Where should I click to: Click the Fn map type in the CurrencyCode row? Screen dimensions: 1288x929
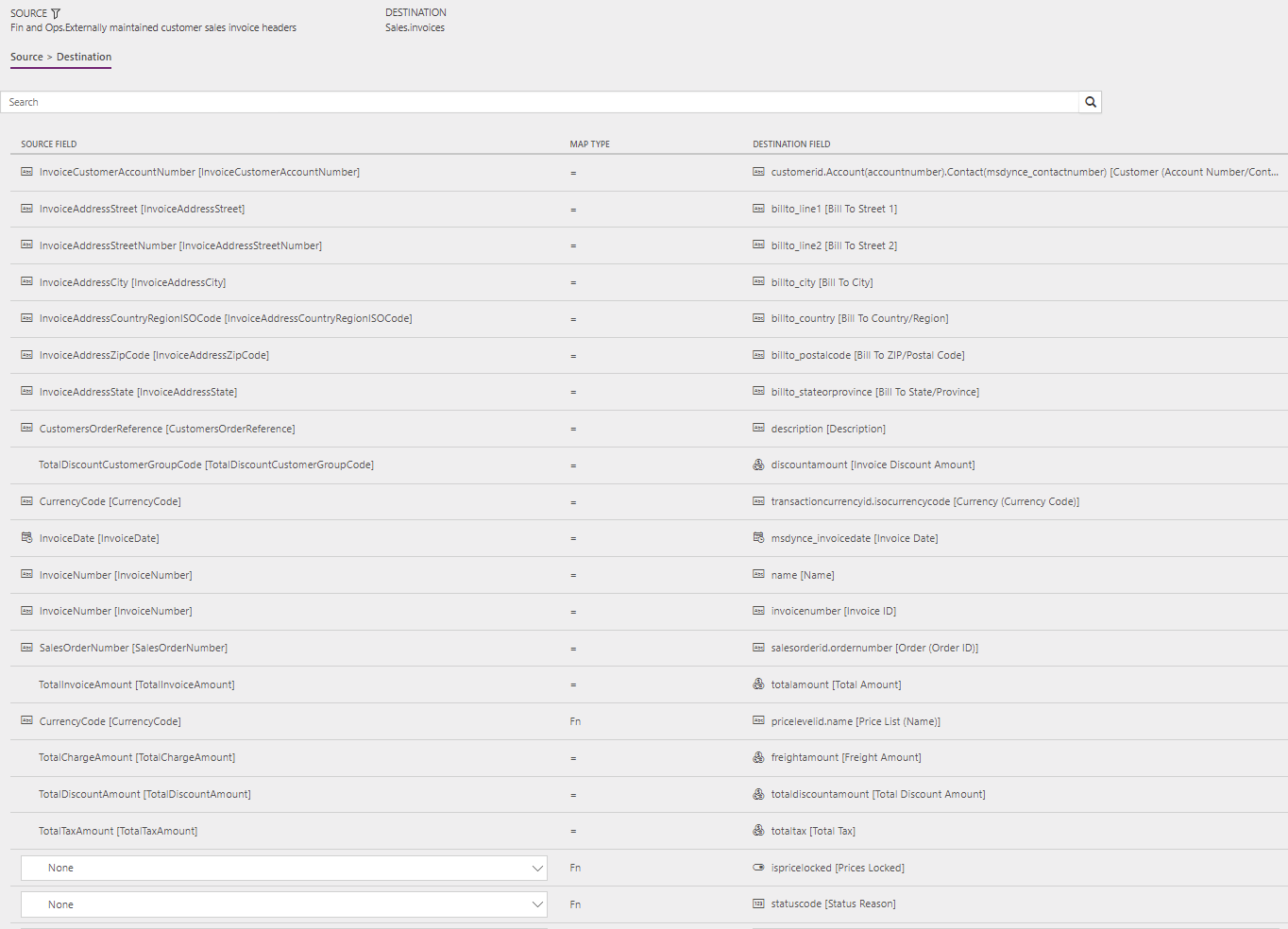click(x=575, y=721)
